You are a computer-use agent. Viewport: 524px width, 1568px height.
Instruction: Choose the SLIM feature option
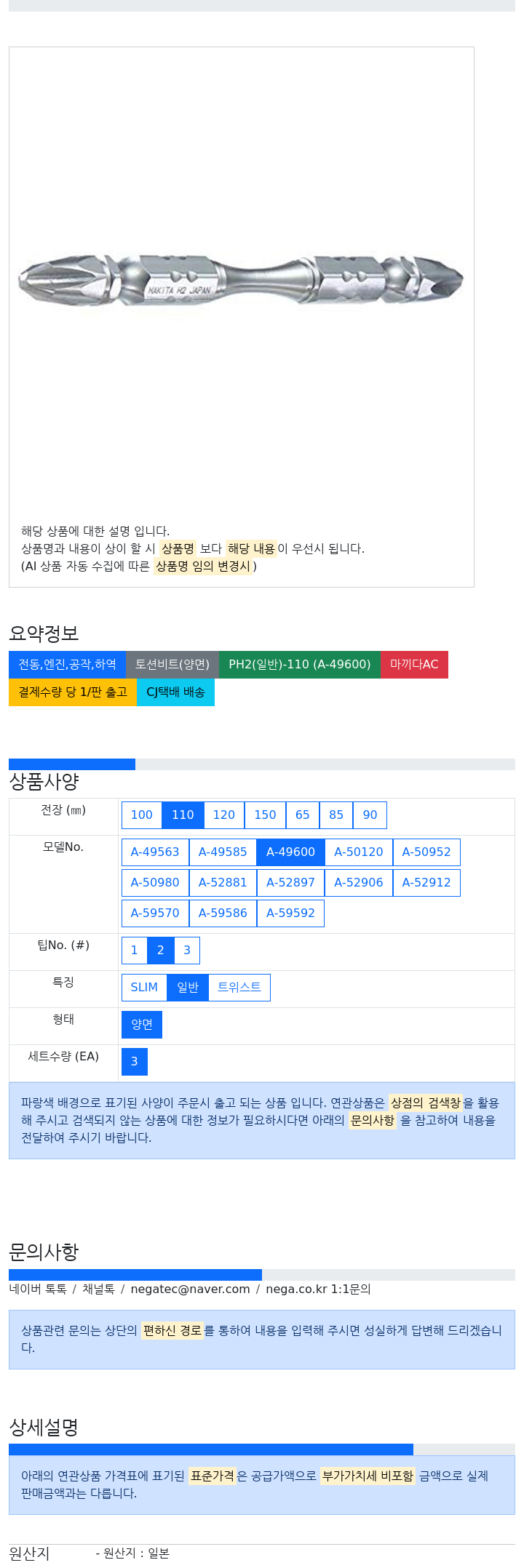pos(144,988)
